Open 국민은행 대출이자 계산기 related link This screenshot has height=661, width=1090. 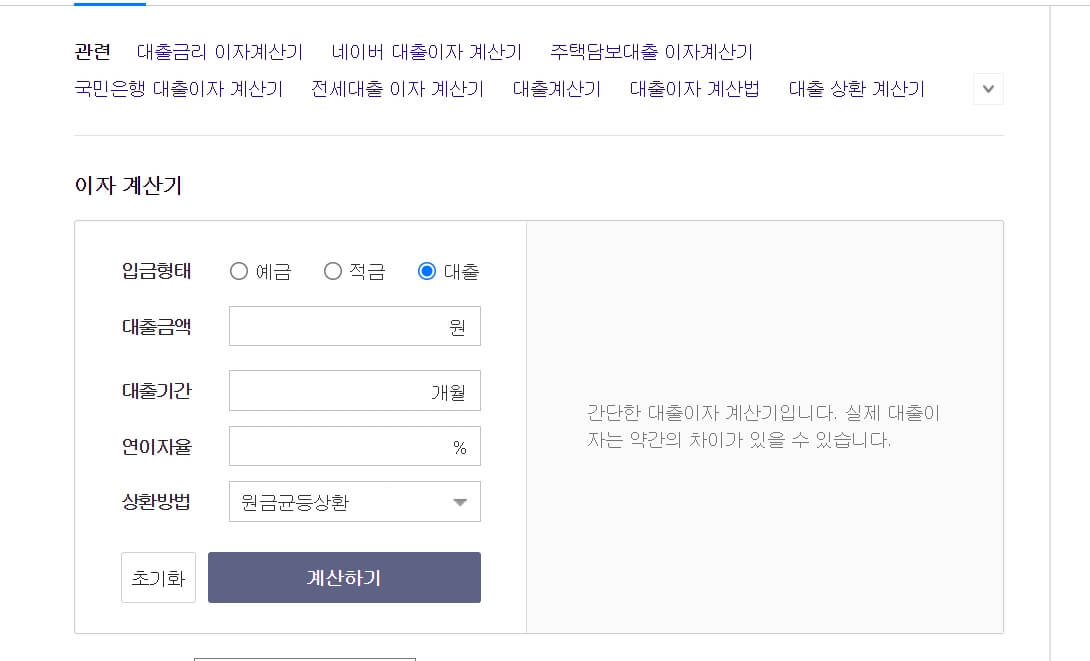(179, 89)
